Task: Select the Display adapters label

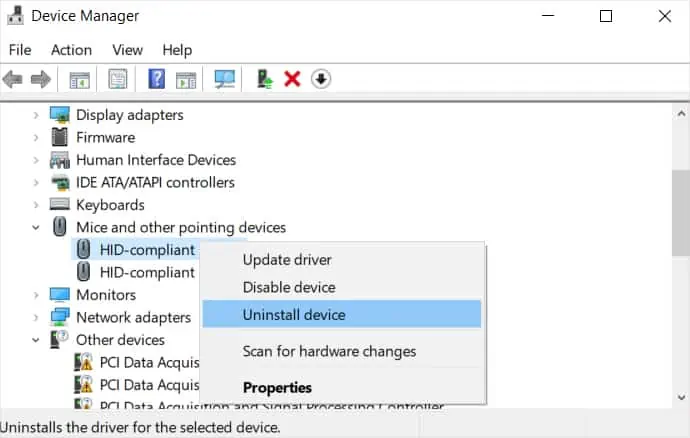Action: coord(130,115)
